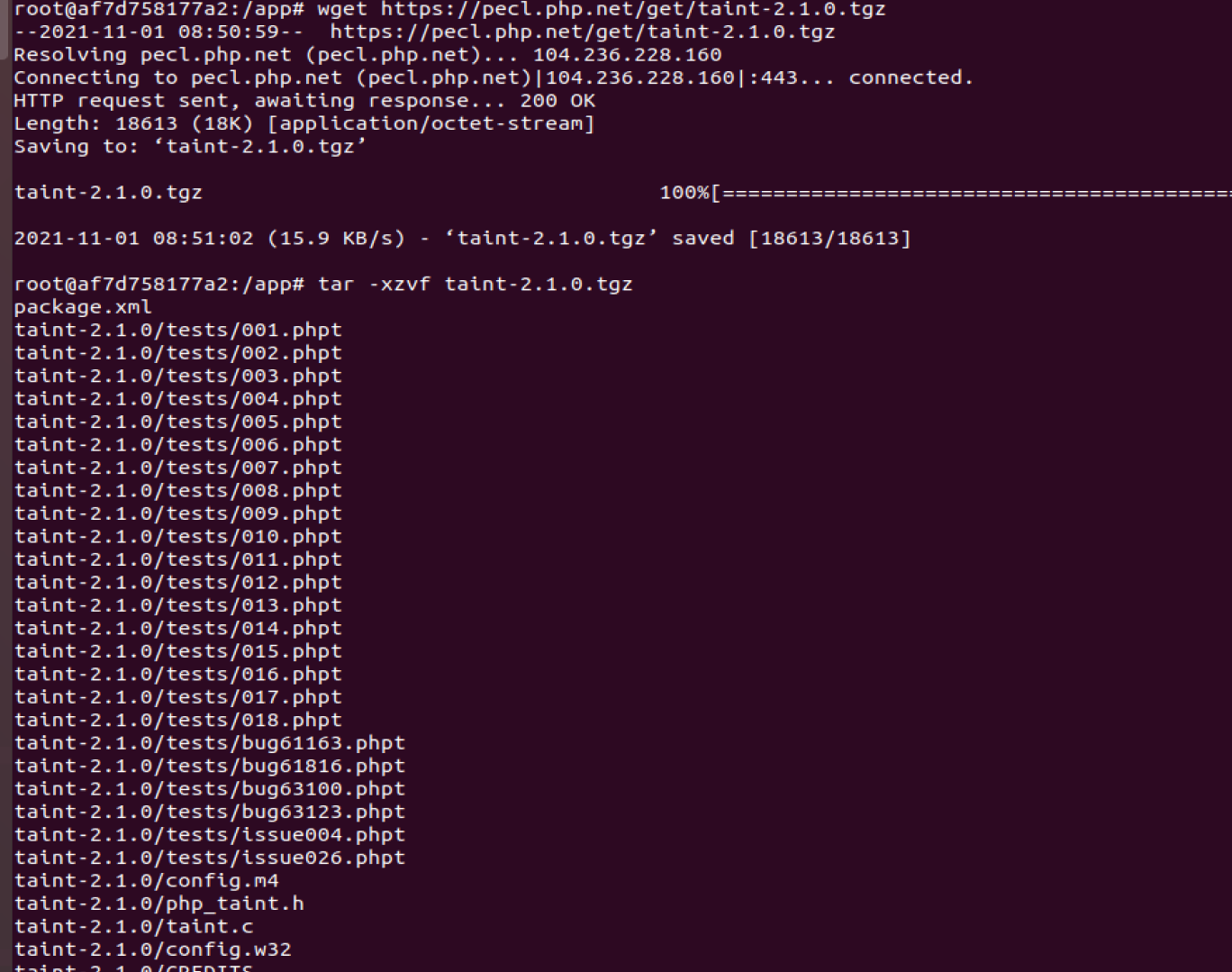Image resolution: width=1232 pixels, height=972 pixels.
Task: Click the taint-2.1.0/config.m4 line
Action: coord(147,881)
